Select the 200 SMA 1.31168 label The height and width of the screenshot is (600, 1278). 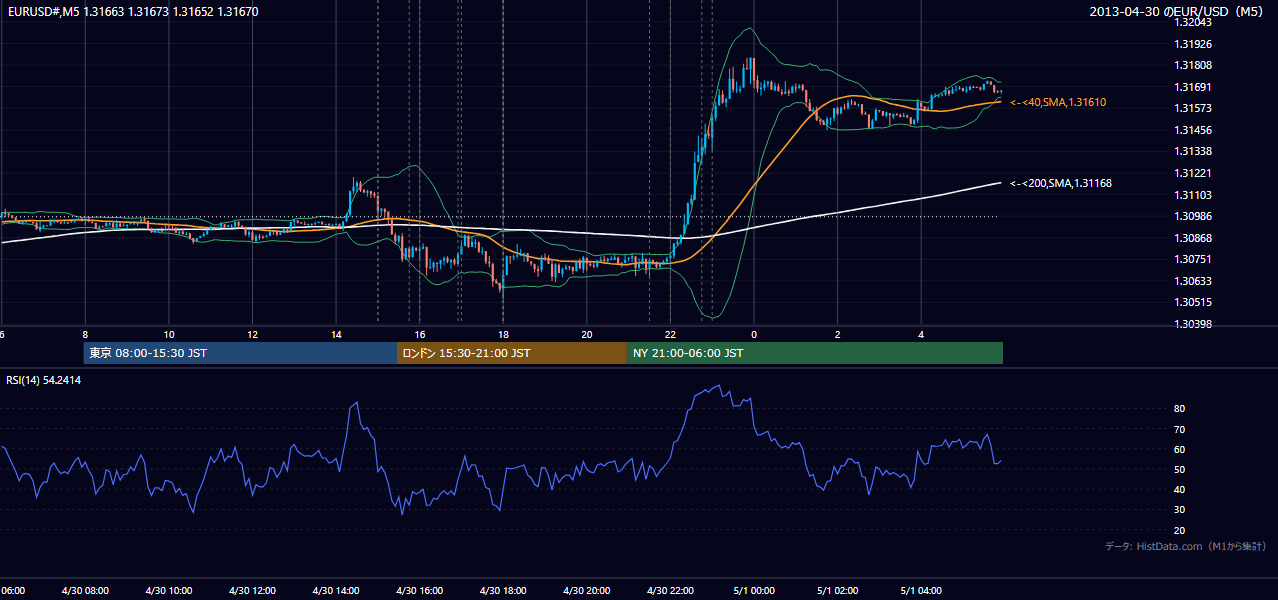(x=1061, y=183)
